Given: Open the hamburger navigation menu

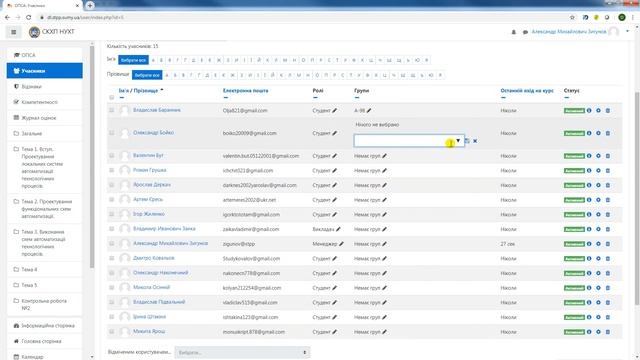Looking at the screenshot, I should click(13, 32).
